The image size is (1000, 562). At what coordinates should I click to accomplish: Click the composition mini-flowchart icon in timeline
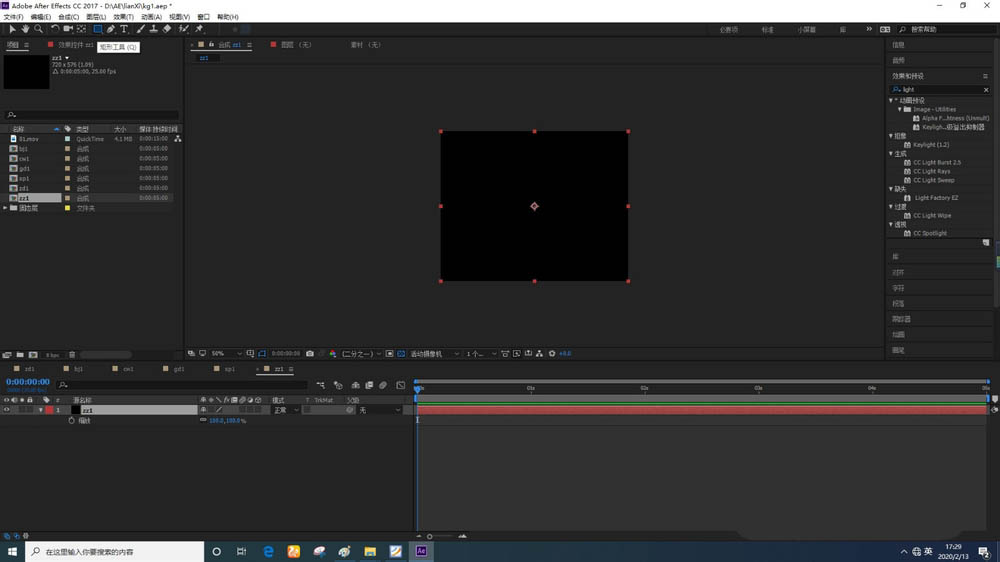(321, 385)
